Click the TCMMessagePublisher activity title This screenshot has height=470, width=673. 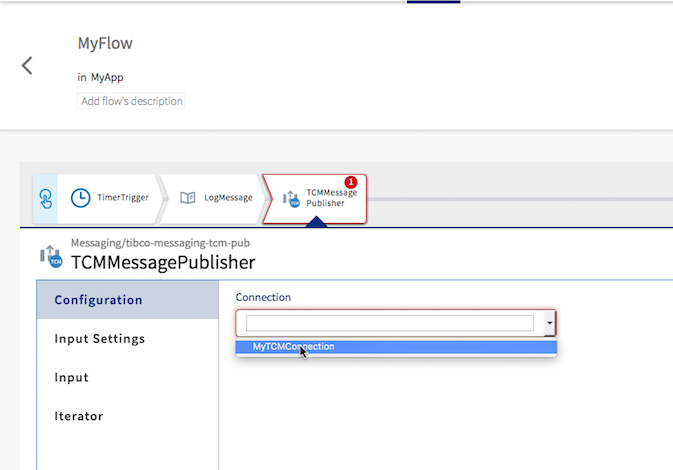tap(163, 262)
